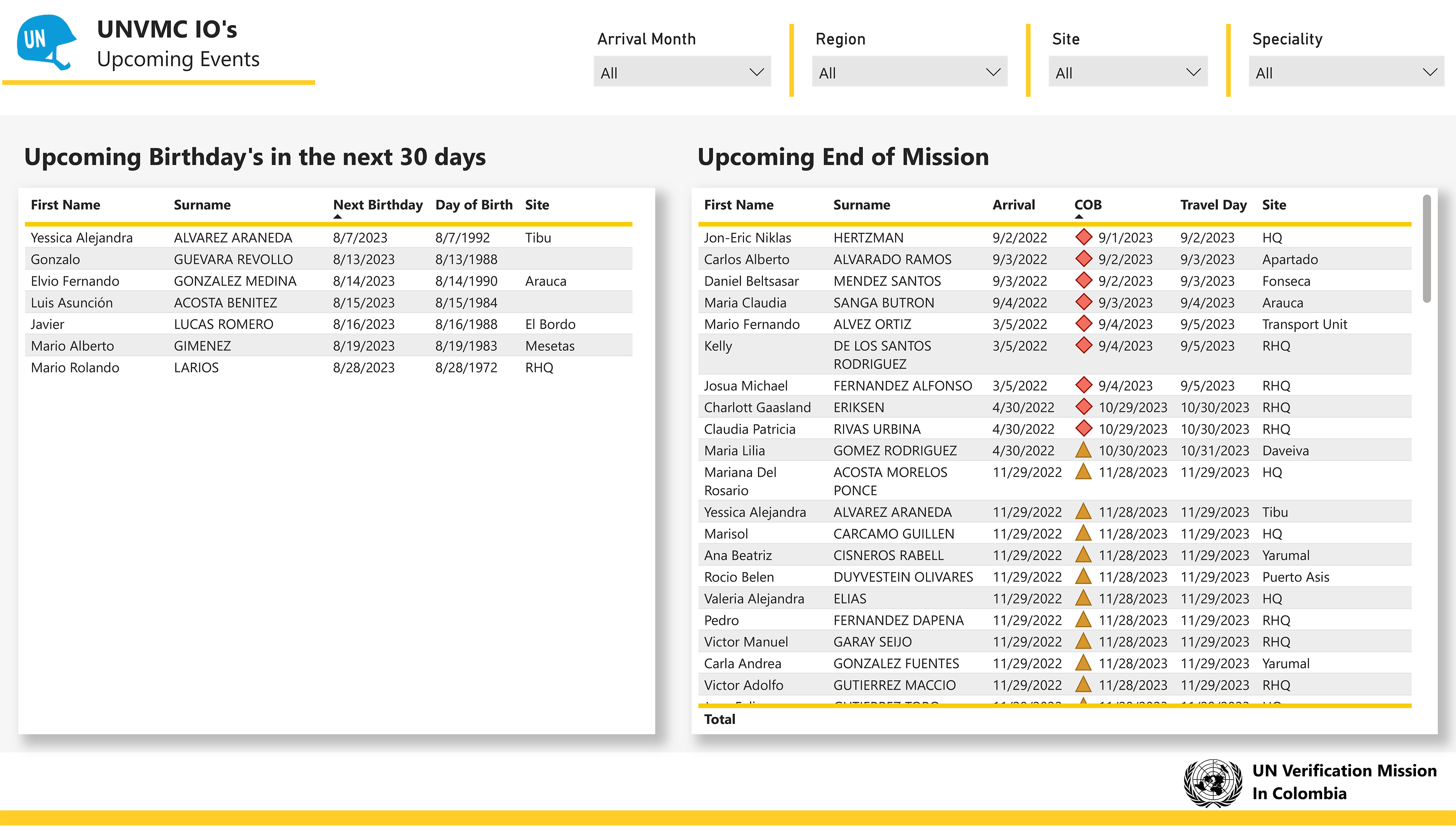The height and width of the screenshot is (831, 1456).
Task: Click Puerto Asis site cell
Action: pyautogui.click(x=1295, y=577)
